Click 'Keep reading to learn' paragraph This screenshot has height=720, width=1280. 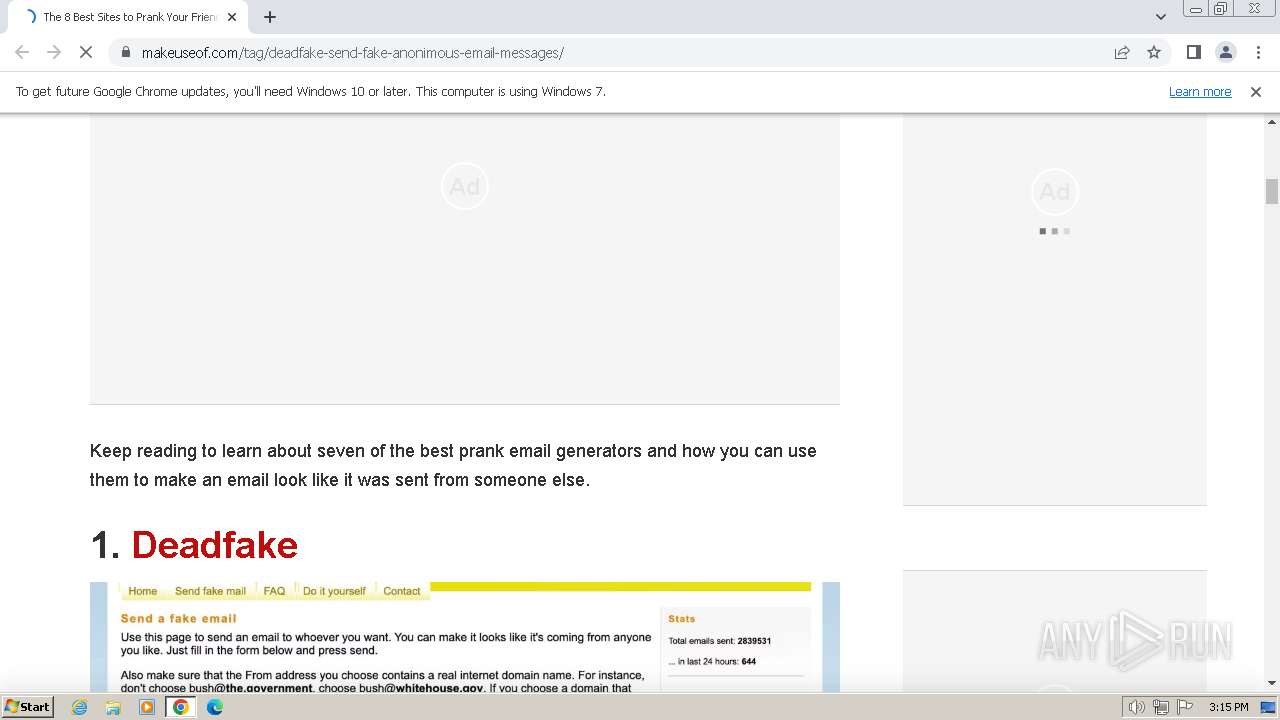tap(453, 465)
